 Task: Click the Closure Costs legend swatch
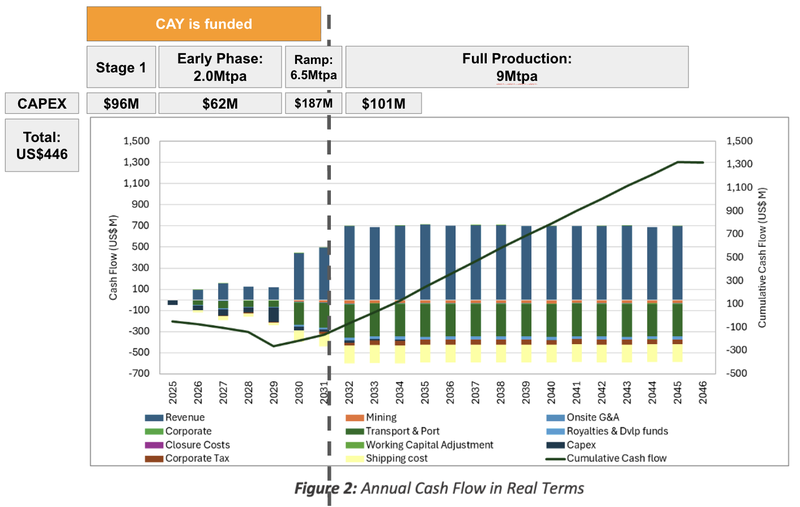pyautogui.click(x=153, y=445)
